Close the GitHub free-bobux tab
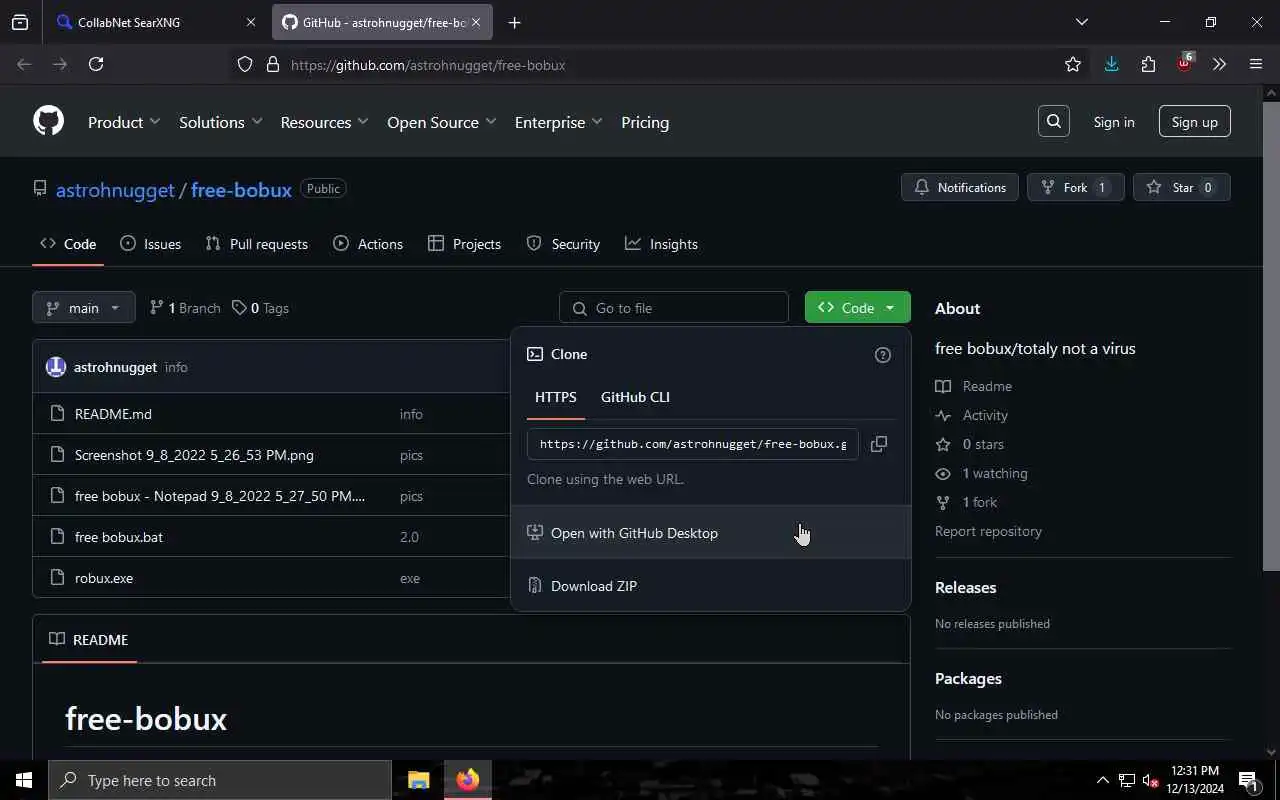The height and width of the screenshot is (800, 1280). coord(476,22)
